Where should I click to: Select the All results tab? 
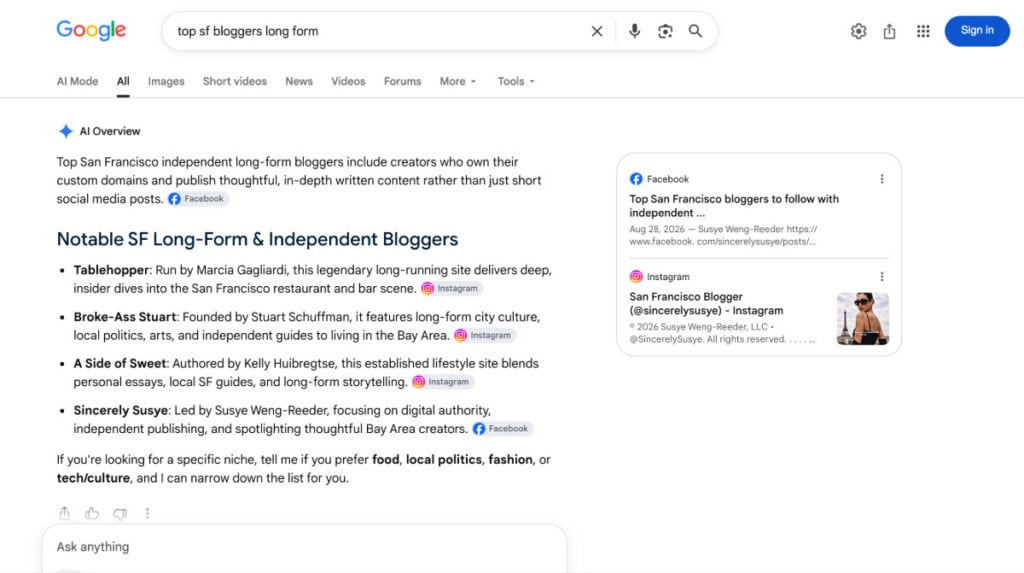click(123, 82)
